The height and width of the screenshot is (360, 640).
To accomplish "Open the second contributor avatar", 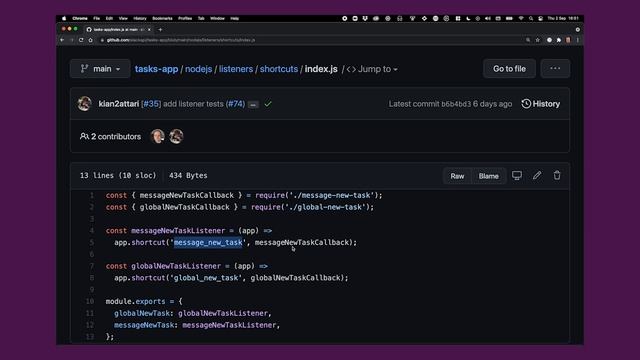I will click(x=176, y=136).
